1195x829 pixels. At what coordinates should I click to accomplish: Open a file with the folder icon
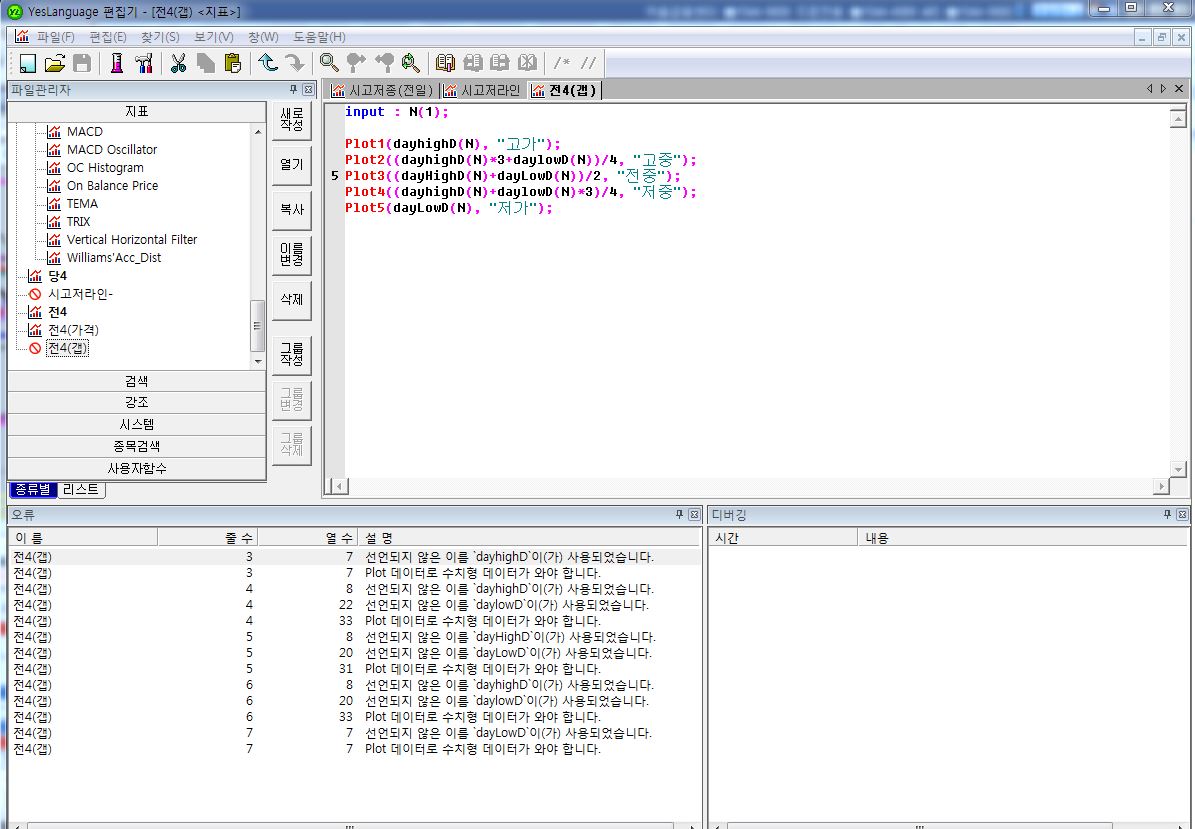point(55,63)
